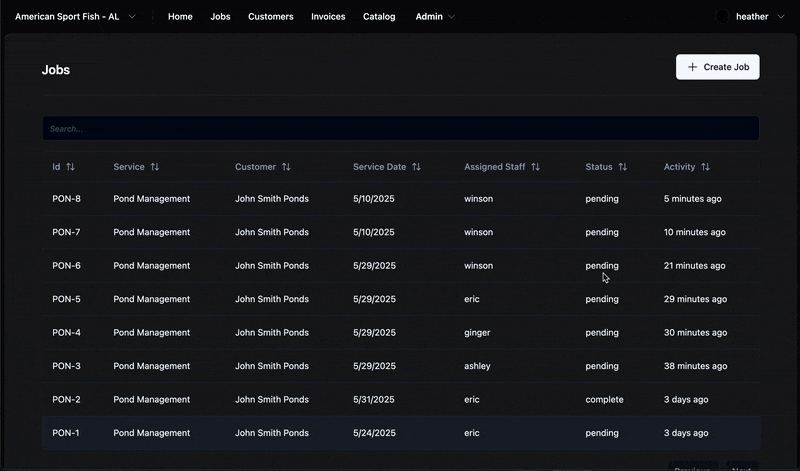Click heather's user avatar icon

(723, 17)
